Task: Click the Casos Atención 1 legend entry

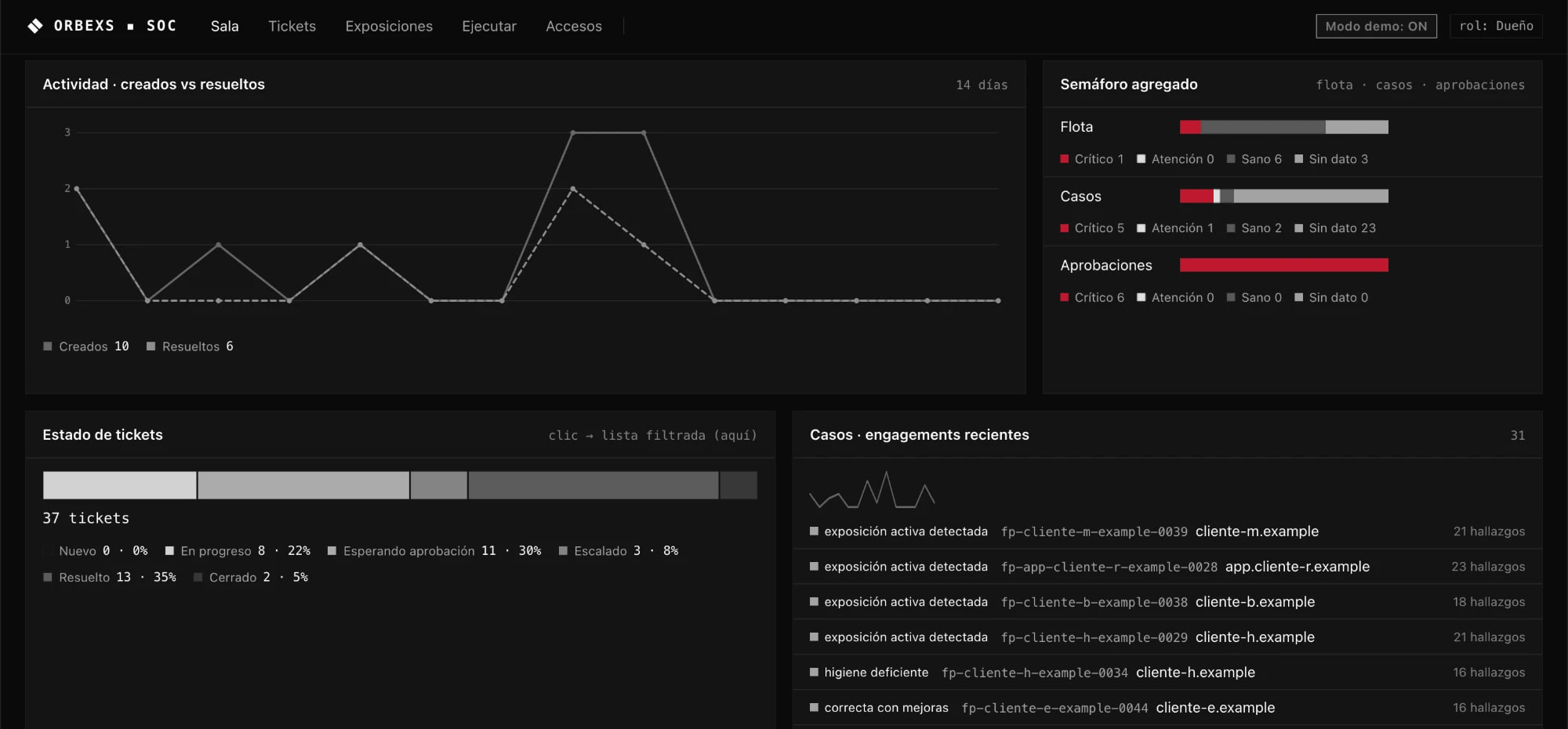Action: tap(1175, 228)
